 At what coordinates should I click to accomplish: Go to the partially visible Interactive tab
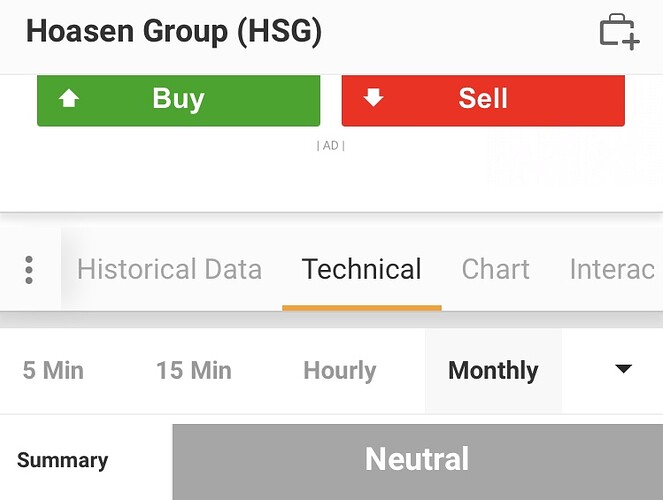[x=612, y=270]
